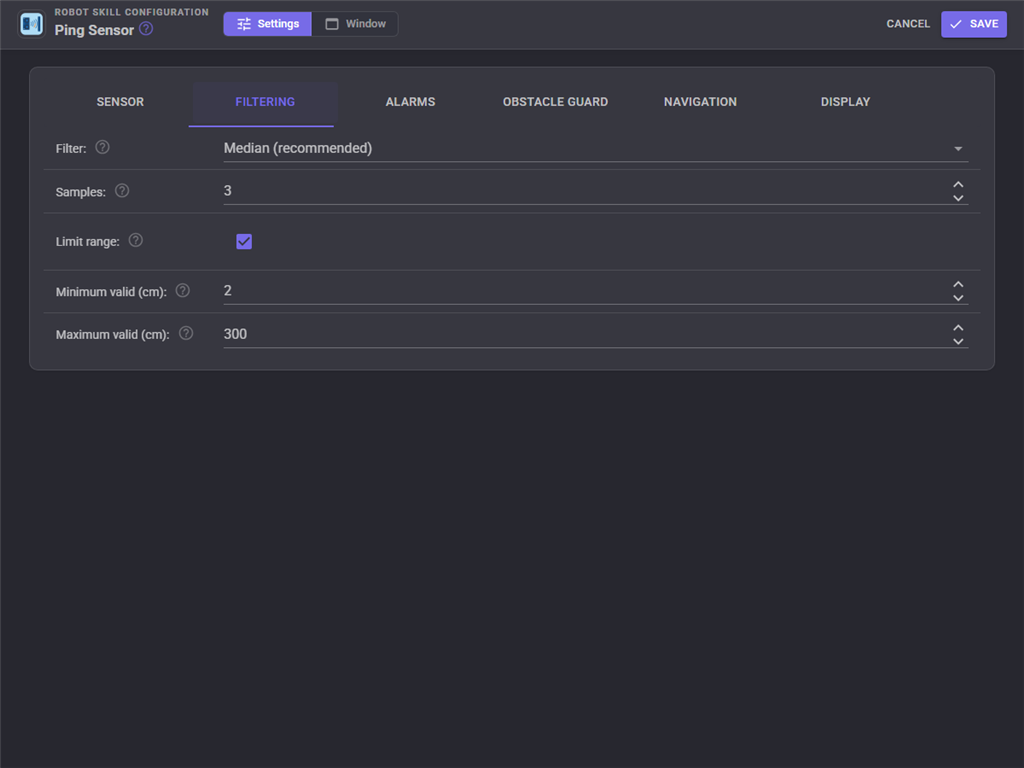1024x768 pixels.
Task: Go to Obstacle Guard tab
Action: 555,102
